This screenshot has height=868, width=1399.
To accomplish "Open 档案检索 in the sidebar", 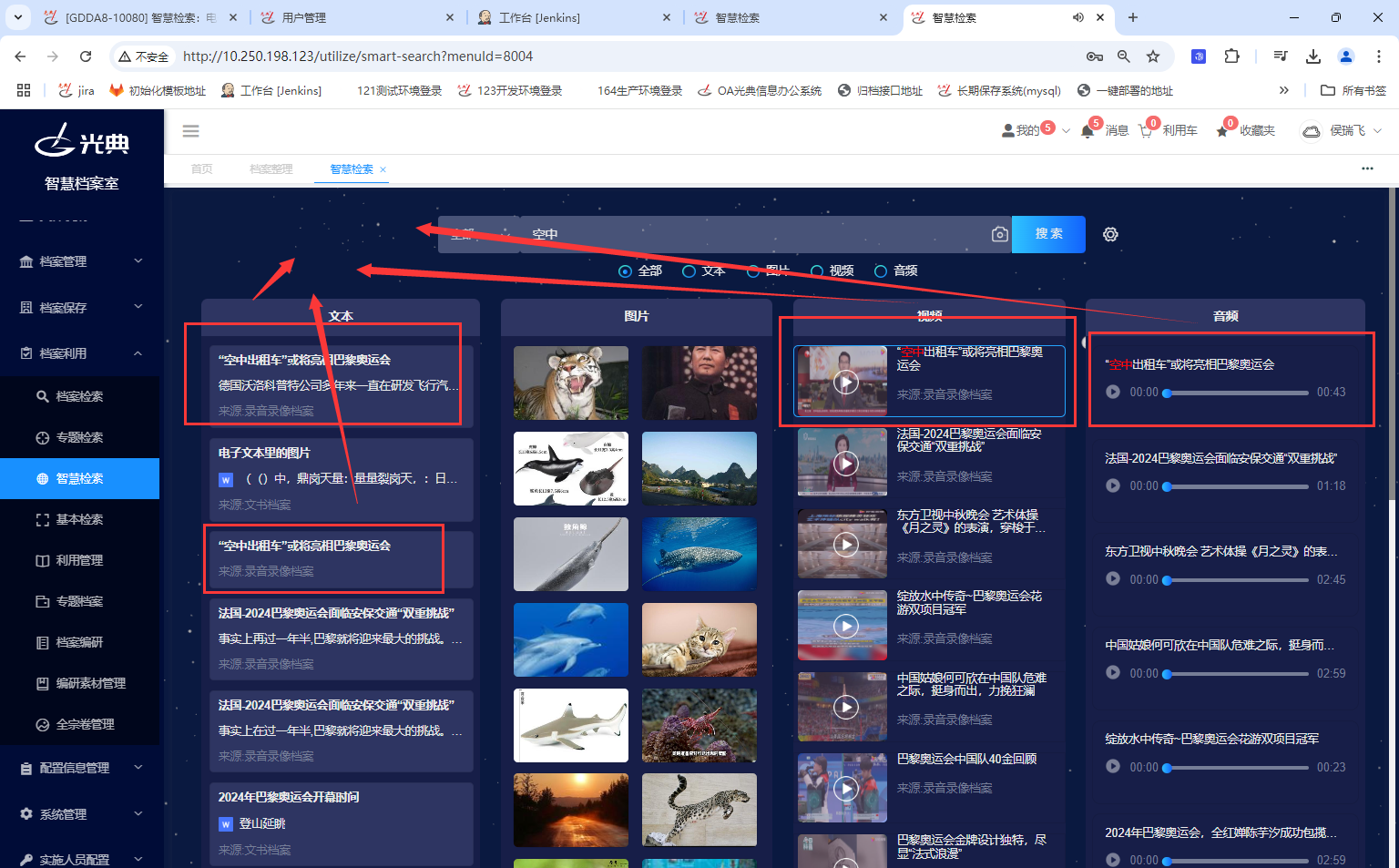I will click(80, 396).
